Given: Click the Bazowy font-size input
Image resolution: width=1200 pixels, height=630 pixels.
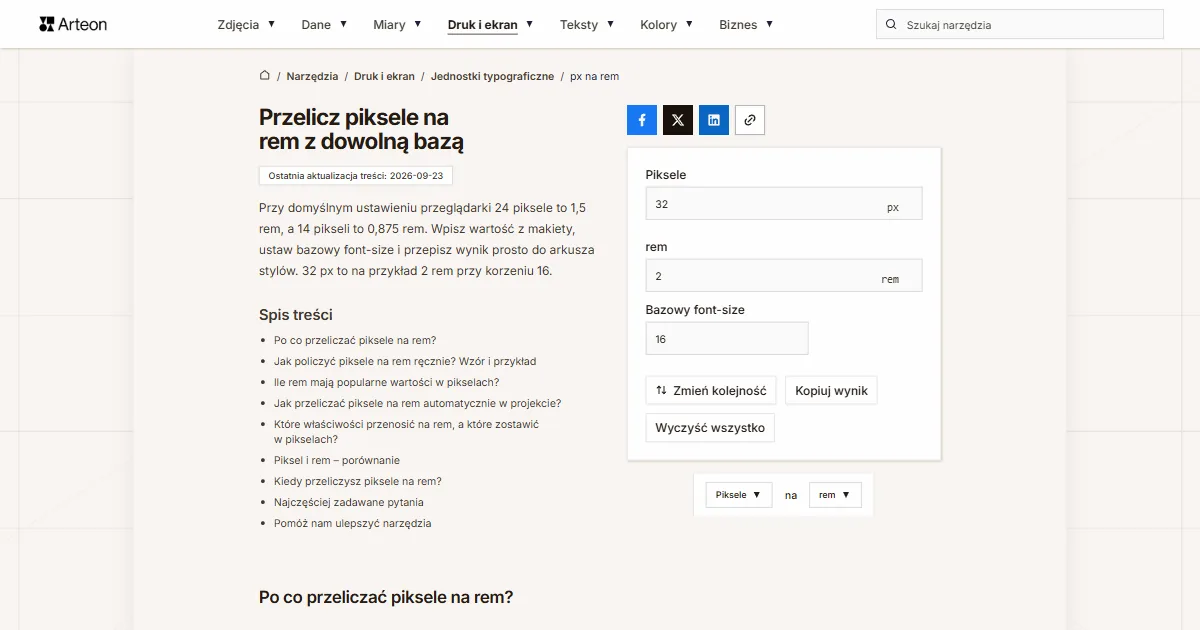Looking at the screenshot, I should (727, 338).
